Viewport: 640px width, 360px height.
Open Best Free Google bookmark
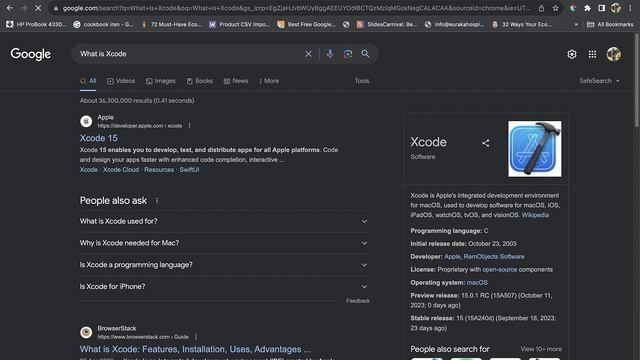(x=307, y=24)
